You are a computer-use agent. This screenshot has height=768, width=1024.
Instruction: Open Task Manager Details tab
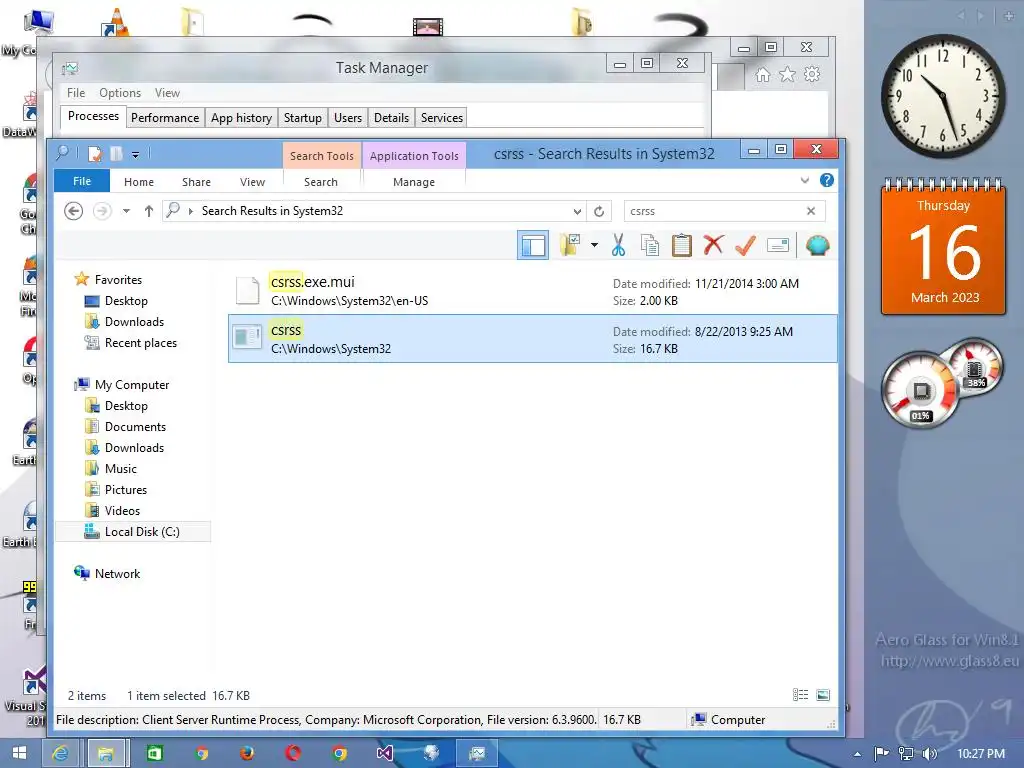[x=391, y=118]
